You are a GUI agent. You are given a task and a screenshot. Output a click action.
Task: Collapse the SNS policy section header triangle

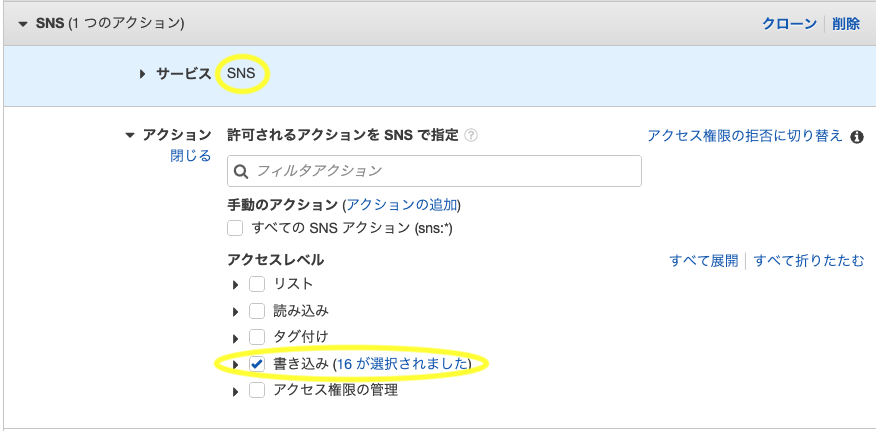(x=23, y=24)
